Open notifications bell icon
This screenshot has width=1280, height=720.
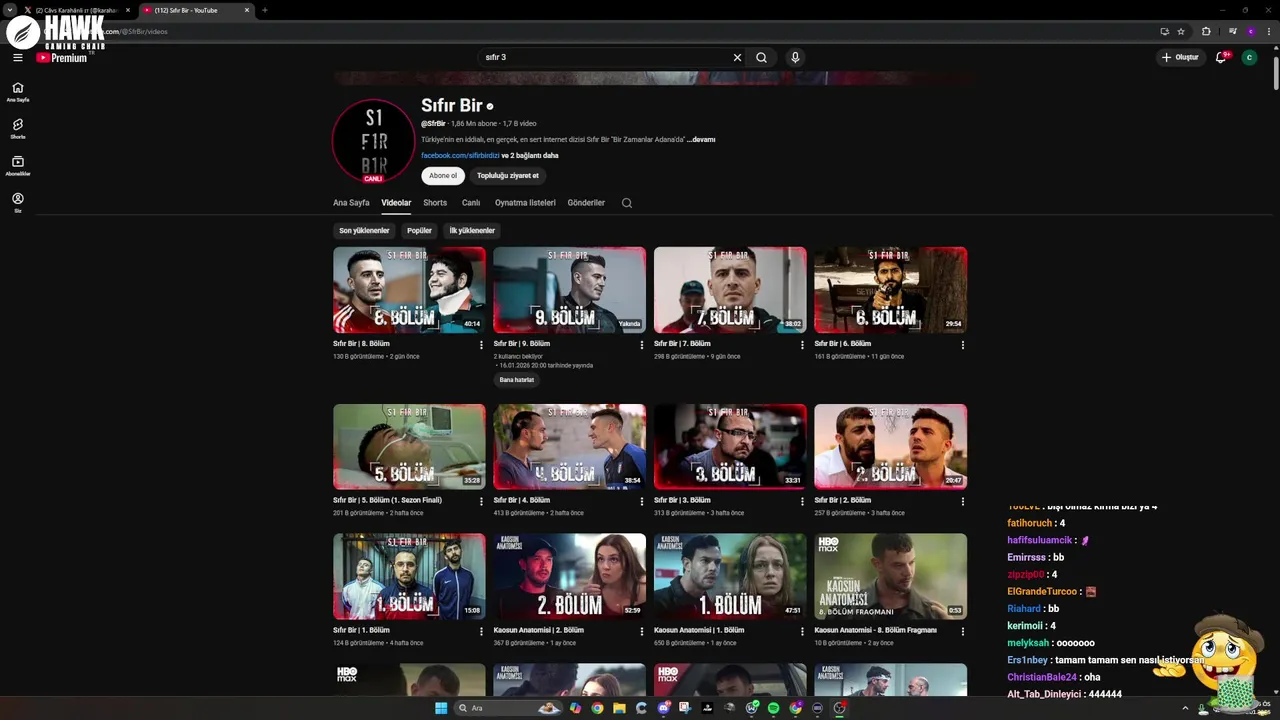[x=1221, y=57]
